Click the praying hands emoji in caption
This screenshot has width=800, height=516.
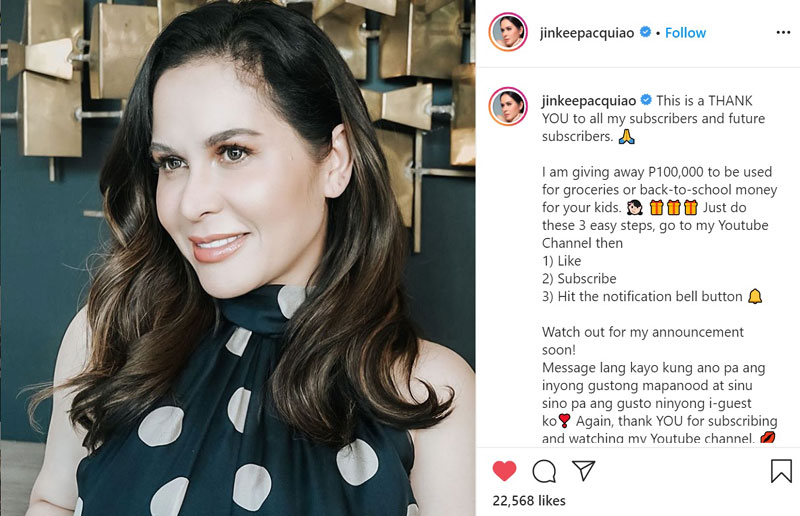(627, 136)
